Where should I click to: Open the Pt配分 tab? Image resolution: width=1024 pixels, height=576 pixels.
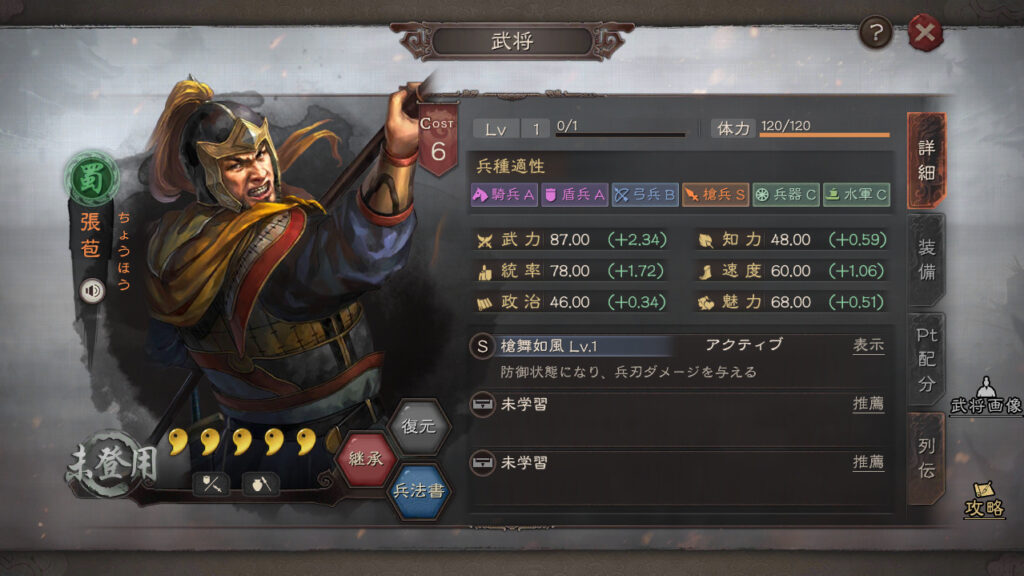(x=926, y=360)
